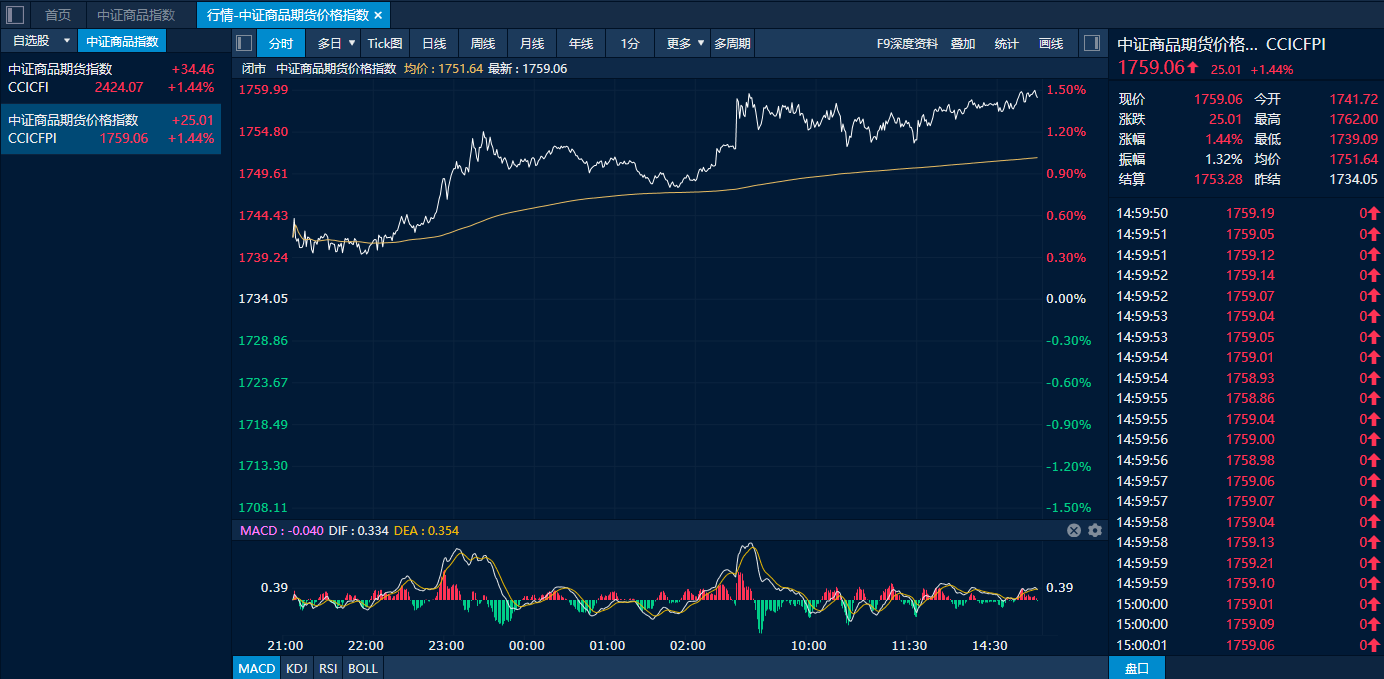Hide the right quote panel via toolbar icon
Viewport: 1384px width, 679px height.
click(x=1091, y=43)
